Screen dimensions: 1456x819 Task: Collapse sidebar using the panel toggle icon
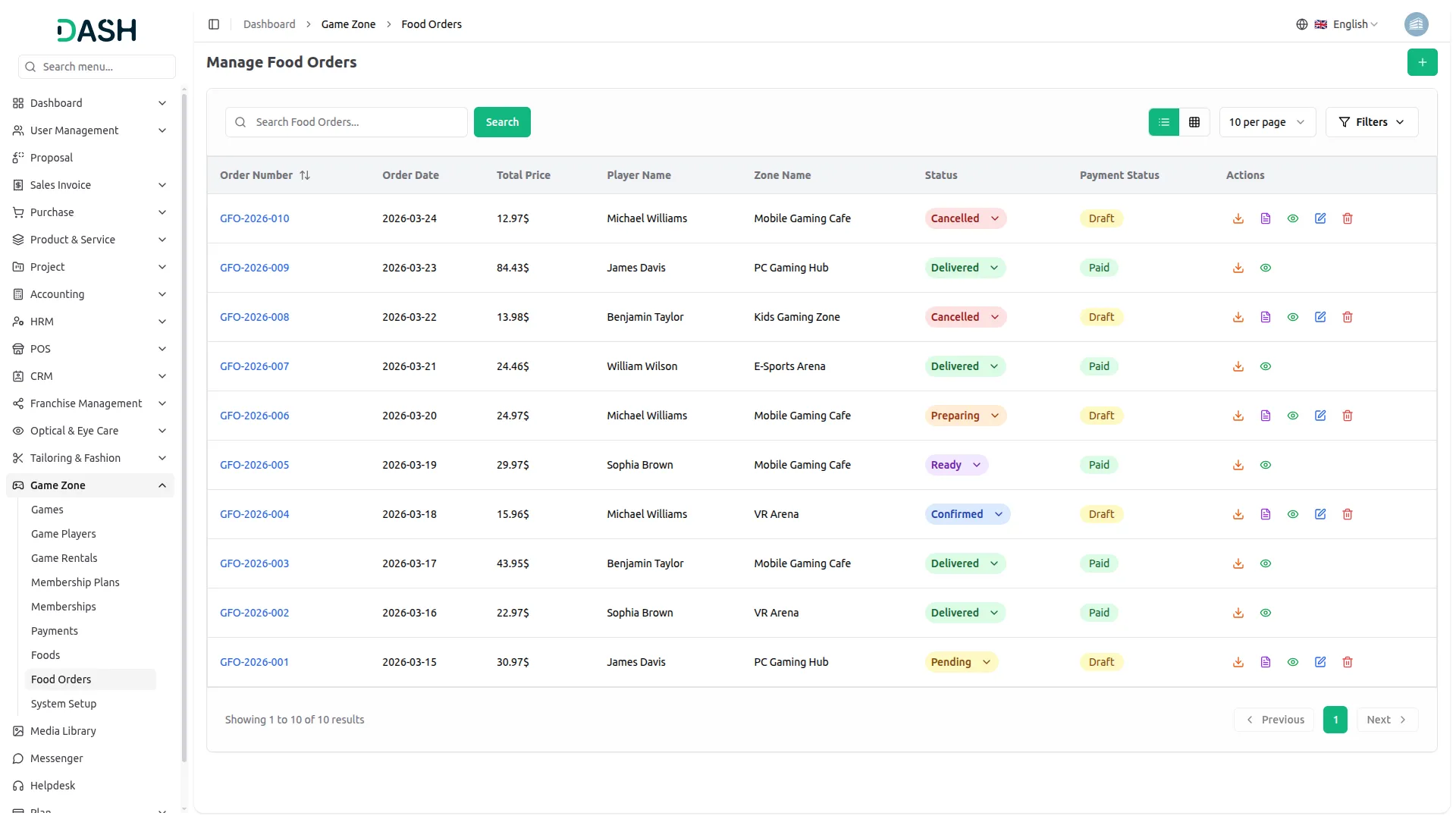point(214,24)
